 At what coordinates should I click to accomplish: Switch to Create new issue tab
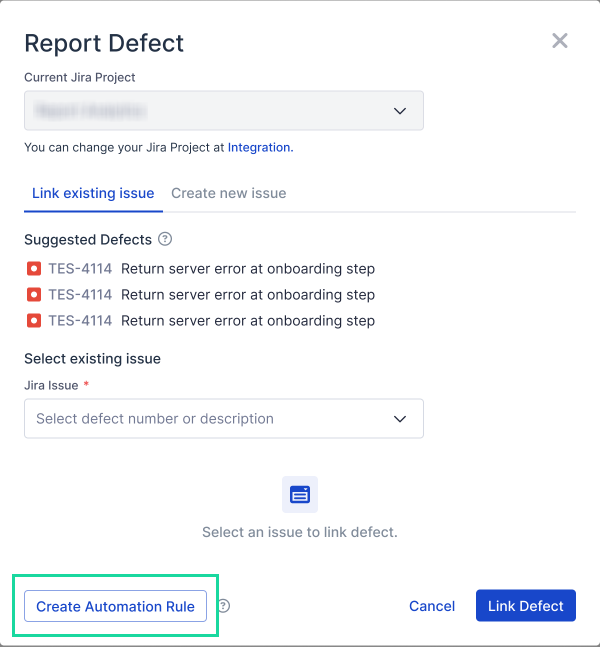(x=229, y=193)
